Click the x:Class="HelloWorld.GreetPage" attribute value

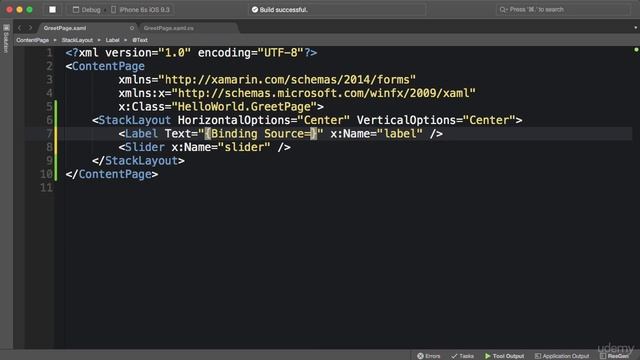point(244,107)
